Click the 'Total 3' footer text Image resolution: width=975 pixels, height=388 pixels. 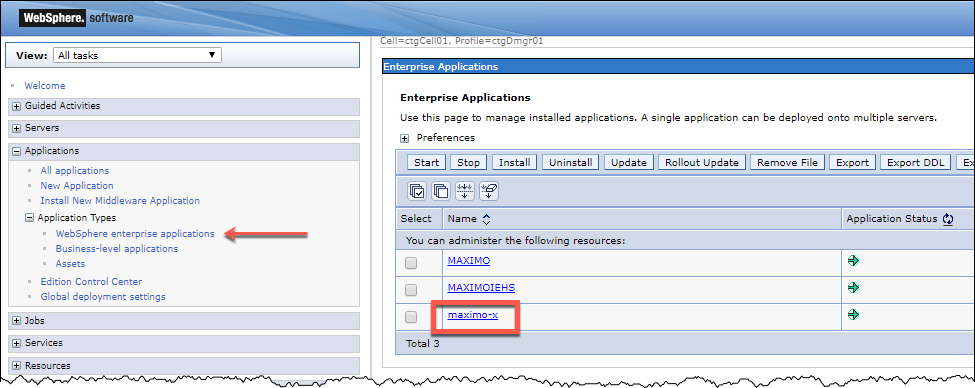423,343
